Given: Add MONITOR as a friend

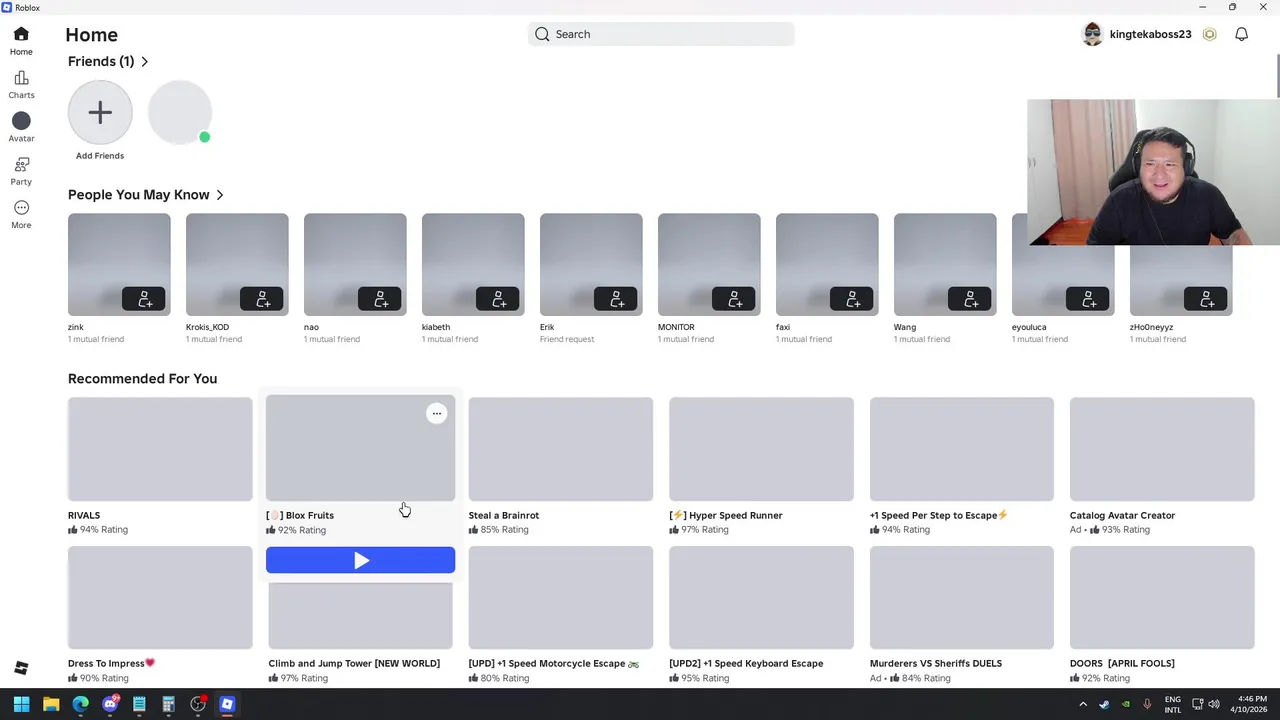Looking at the screenshot, I should pos(734,299).
